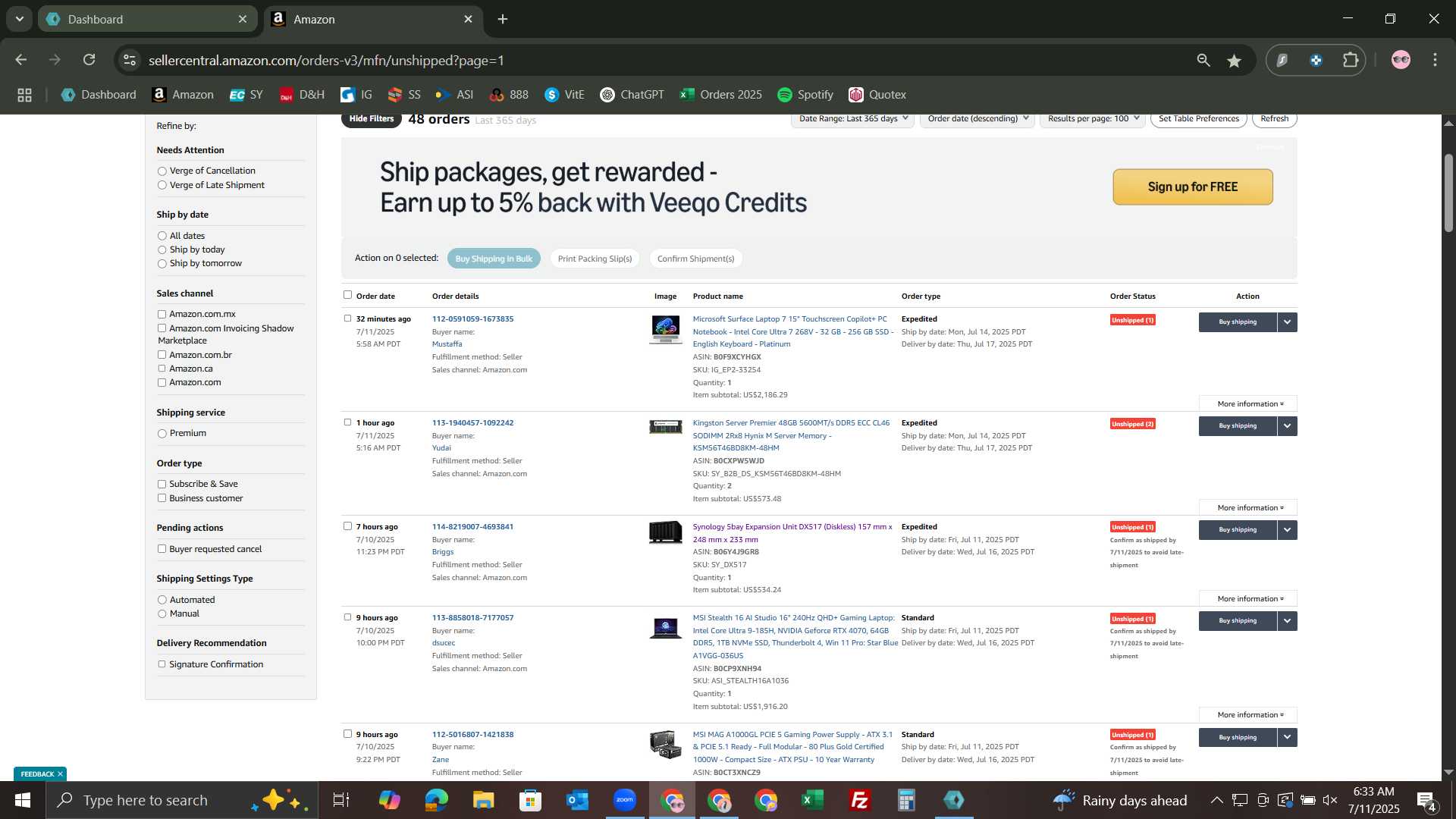The width and height of the screenshot is (1456, 819).
Task: Check Buyer requested cancel filter
Action: 162,549
